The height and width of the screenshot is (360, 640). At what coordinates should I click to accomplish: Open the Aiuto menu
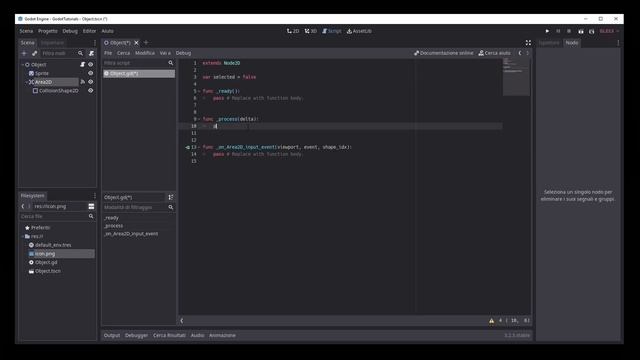[107, 31]
